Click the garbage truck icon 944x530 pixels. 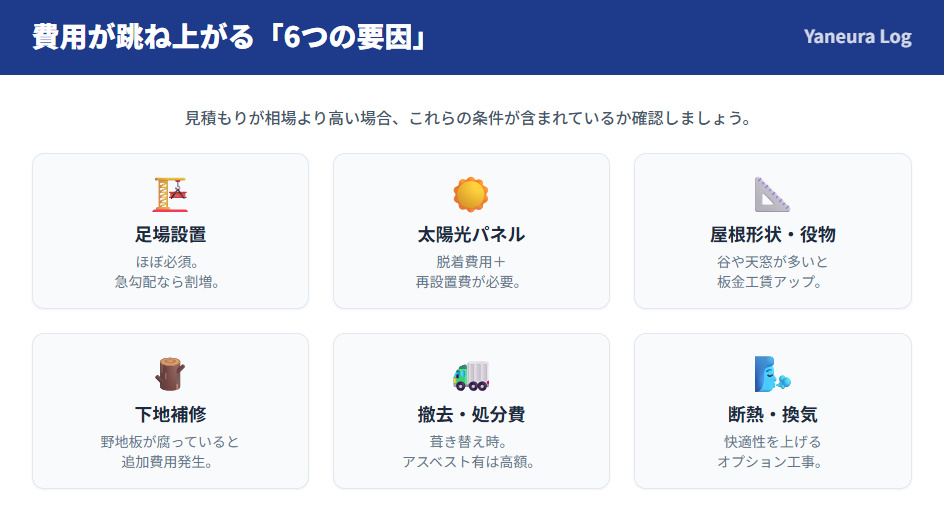471,375
